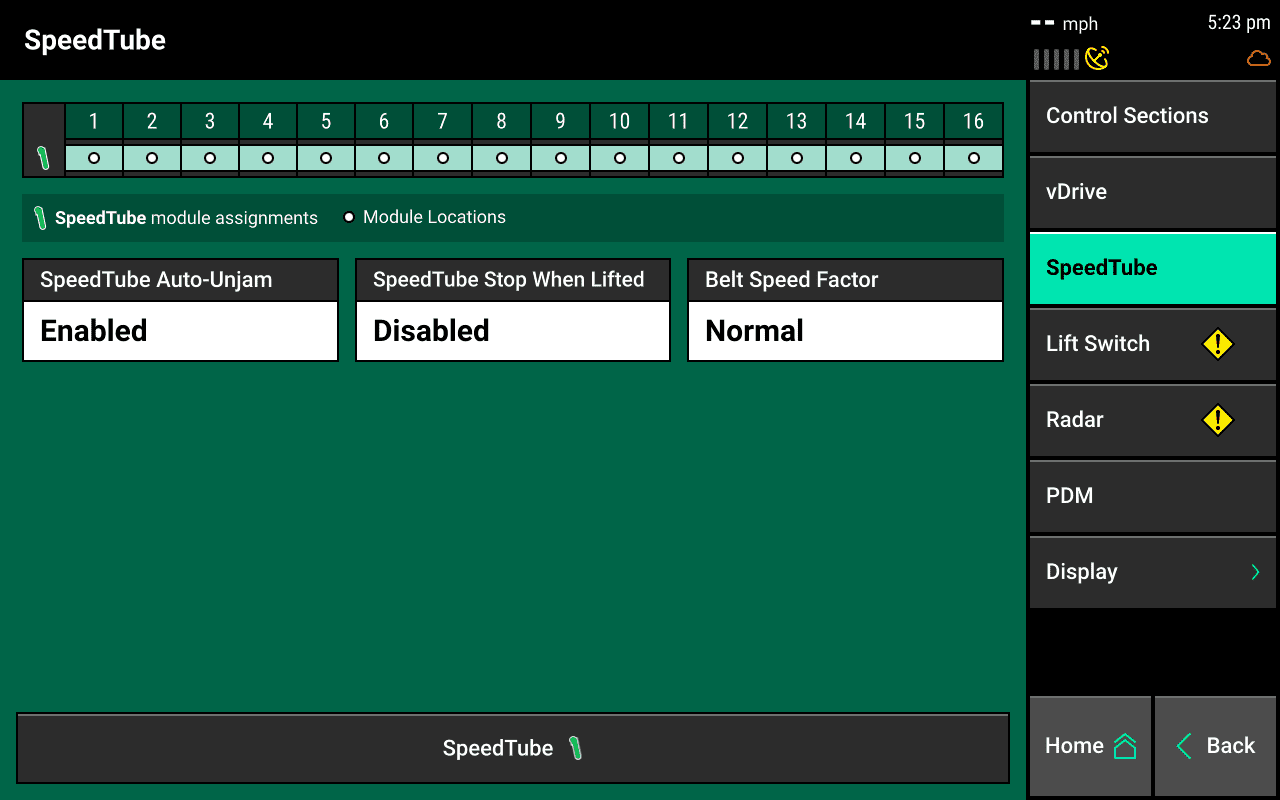This screenshot has width=1280, height=800.
Task: Click the wide SpeedTube button at bottom
Action: (513, 748)
